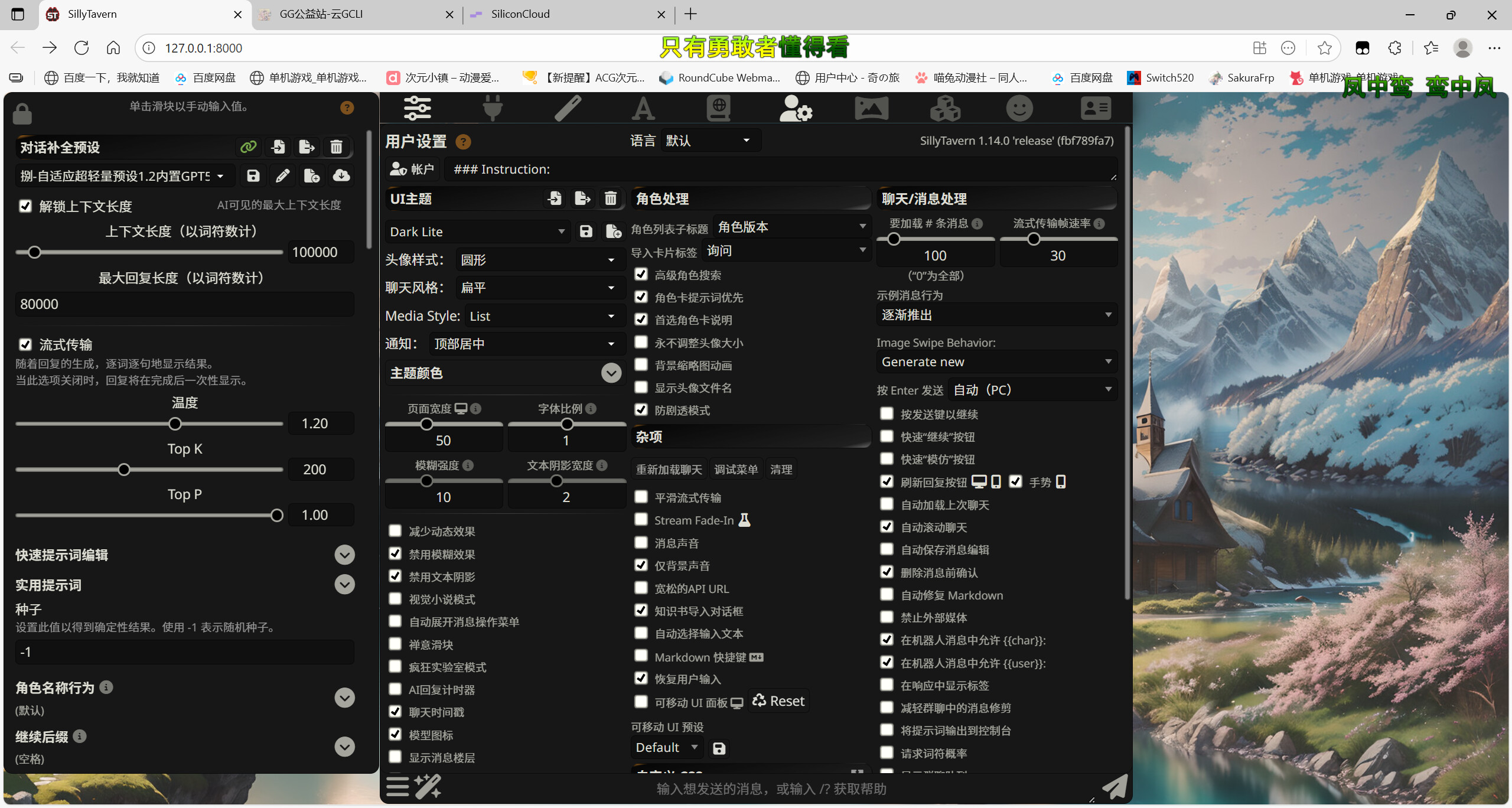
Task: Switch to the SiliconCloud browser tab
Action: point(568,14)
